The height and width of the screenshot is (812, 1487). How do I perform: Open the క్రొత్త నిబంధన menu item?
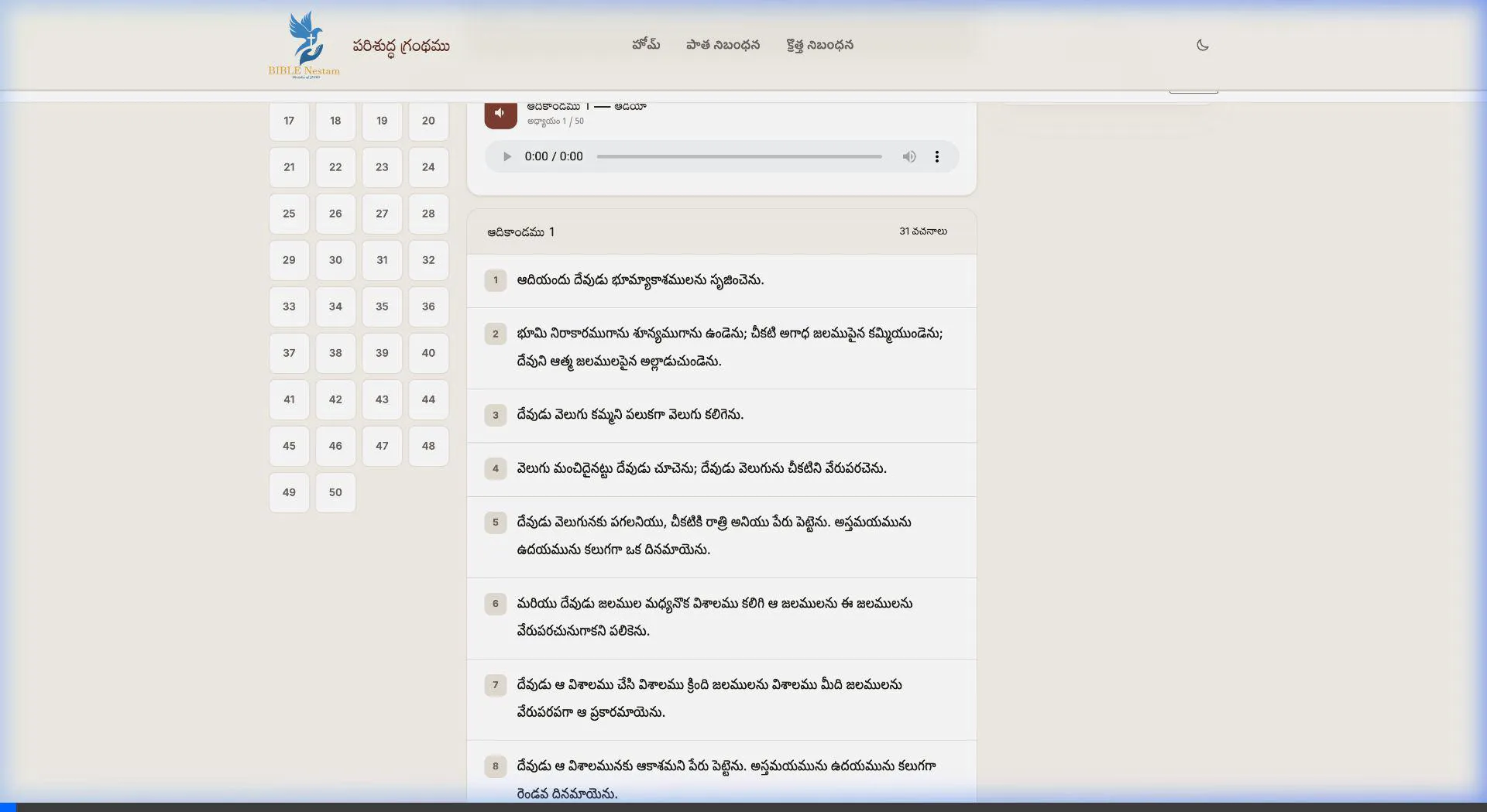tap(819, 45)
